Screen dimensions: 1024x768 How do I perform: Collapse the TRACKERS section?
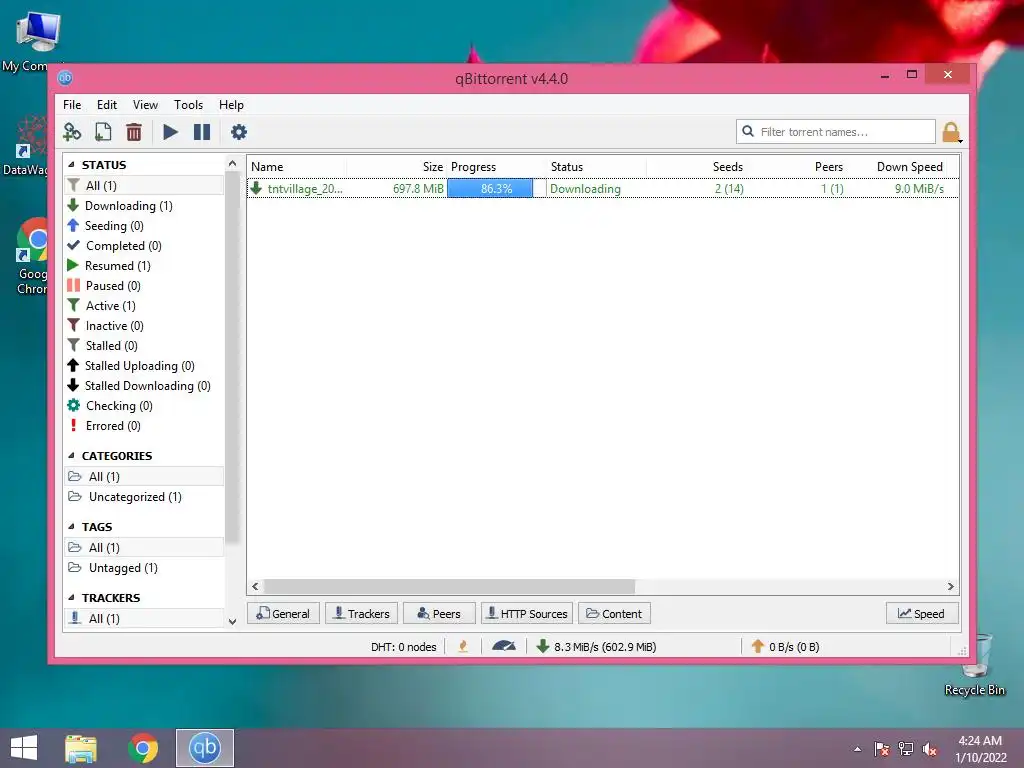(x=72, y=598)
